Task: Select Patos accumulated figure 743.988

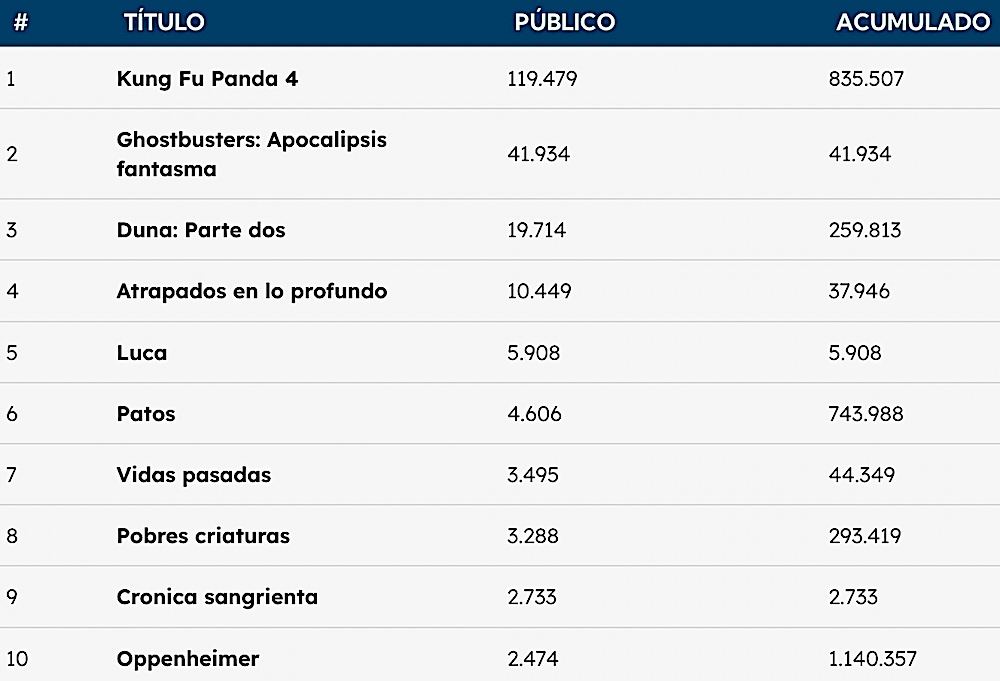Action: click(866, 414)
